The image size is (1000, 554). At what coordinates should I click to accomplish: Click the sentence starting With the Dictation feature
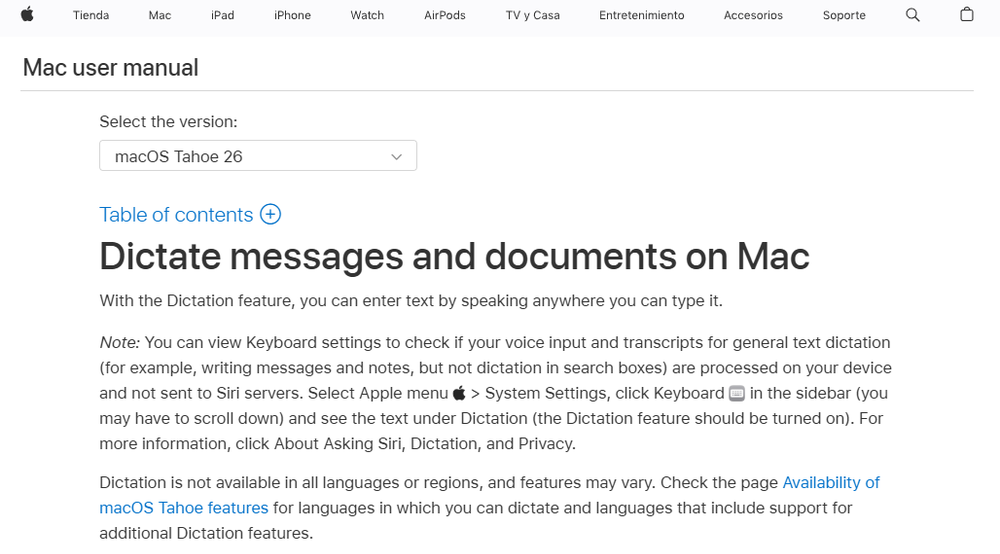pyautogui.click(x=411, y=301)
